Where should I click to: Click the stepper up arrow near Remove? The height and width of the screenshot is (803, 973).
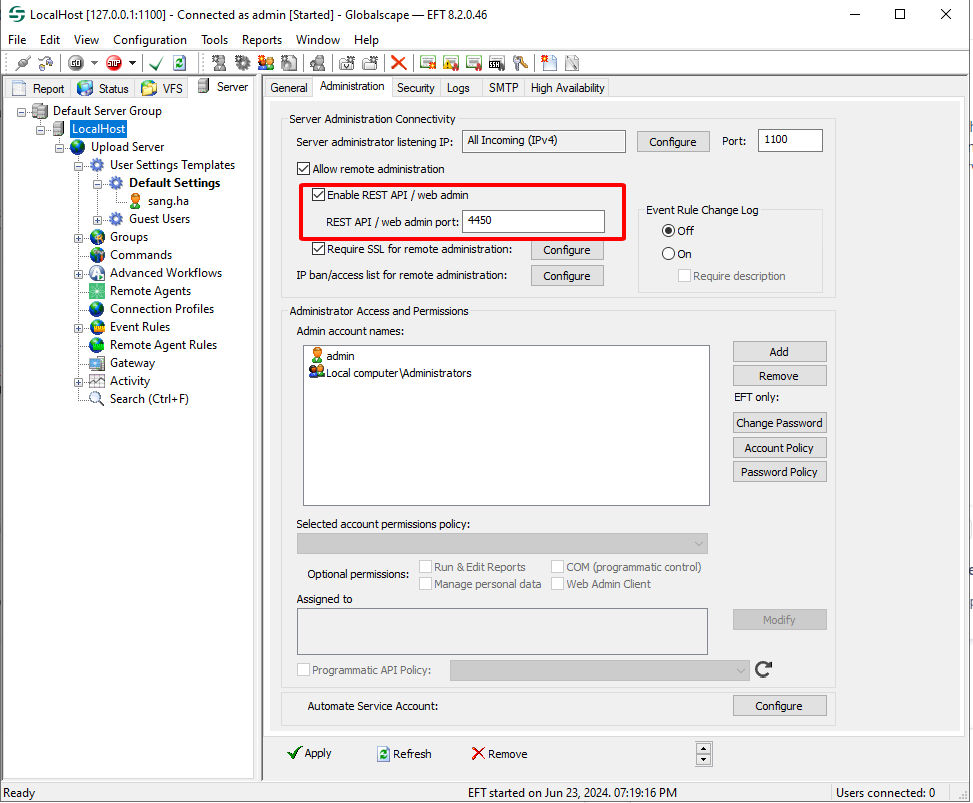click(x=704, y=748)
